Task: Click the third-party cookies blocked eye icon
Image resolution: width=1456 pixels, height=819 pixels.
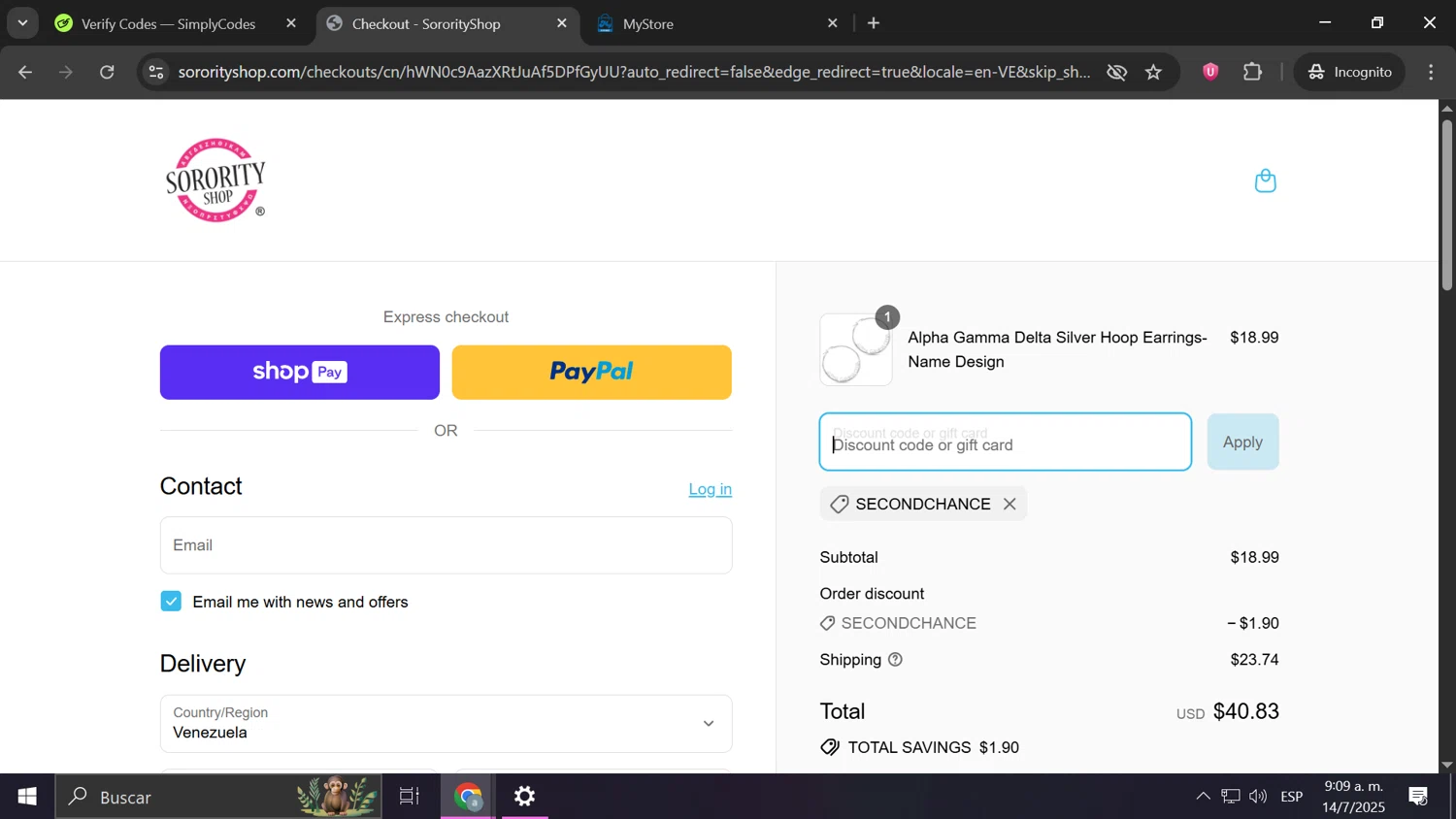Action: pos(1116,72)
